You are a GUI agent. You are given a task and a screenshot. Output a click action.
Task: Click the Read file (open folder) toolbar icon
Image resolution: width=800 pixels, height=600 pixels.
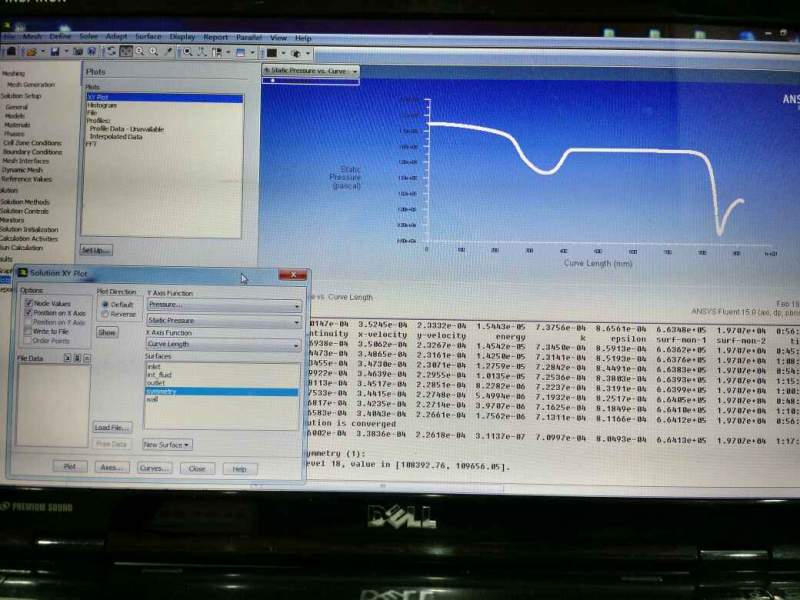(32, 52)
